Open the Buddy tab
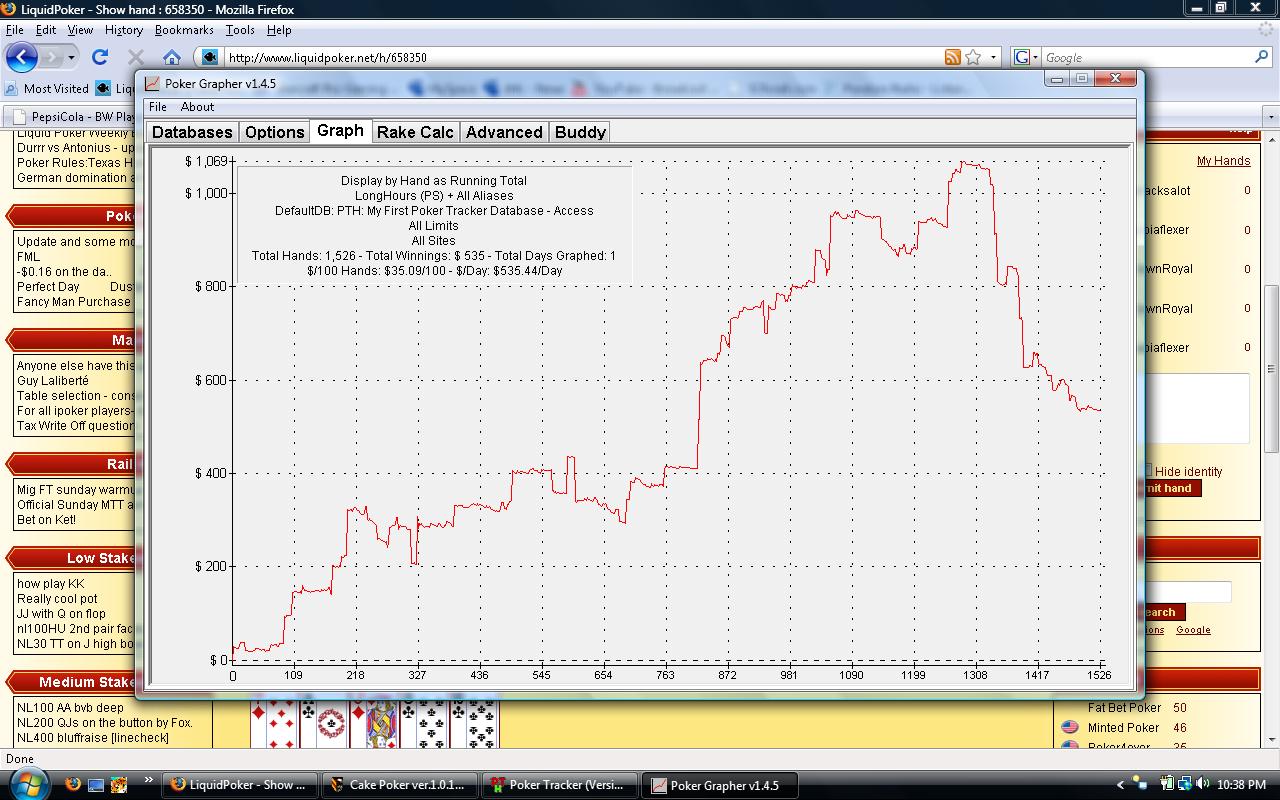The image size is (1280, 800). click(x=580, y=132)
